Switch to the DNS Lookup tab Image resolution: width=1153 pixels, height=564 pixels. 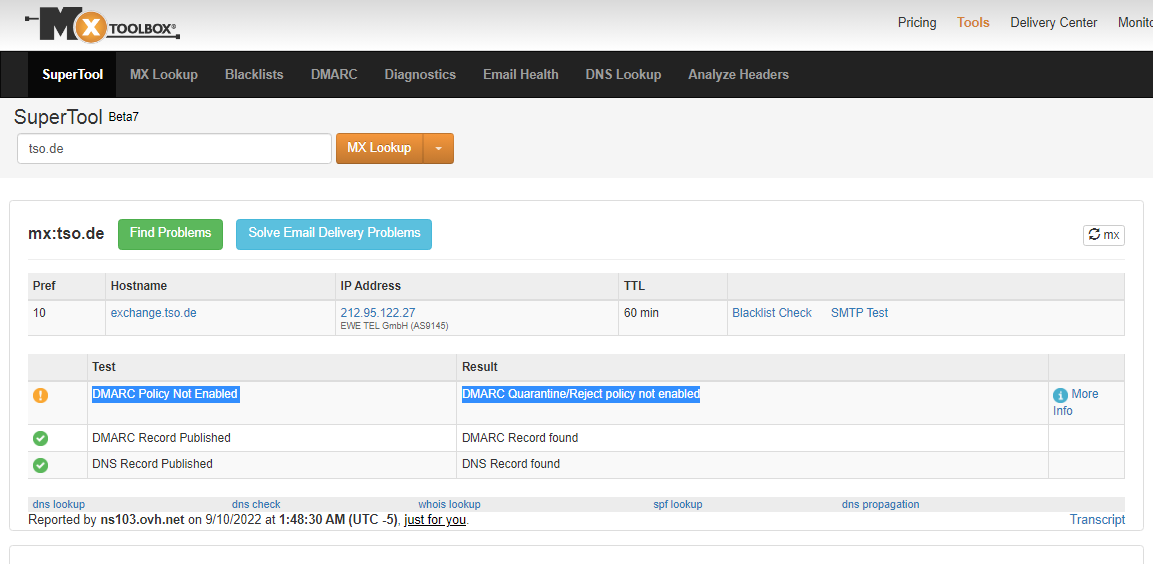click(x=624, y=74)
